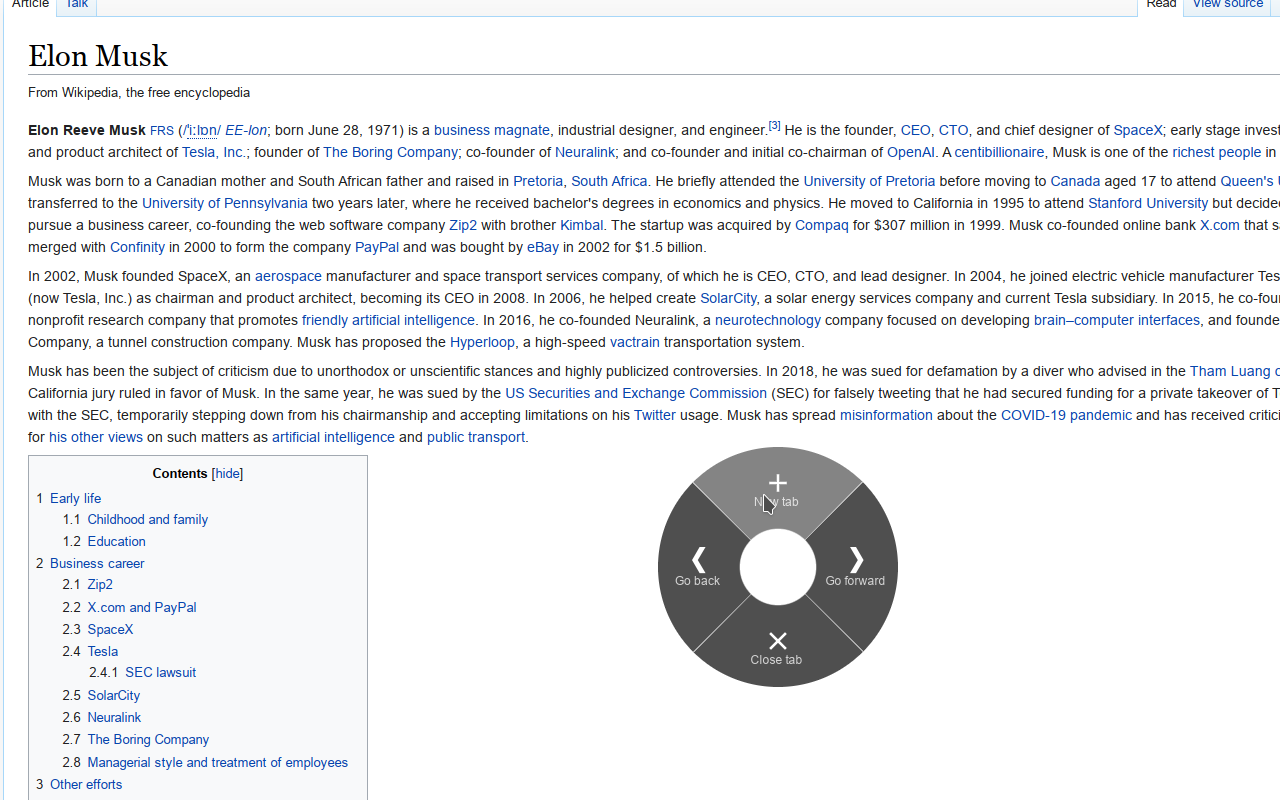
Task: Open the brain–computer interfaces link
Action: (1117, 320)
